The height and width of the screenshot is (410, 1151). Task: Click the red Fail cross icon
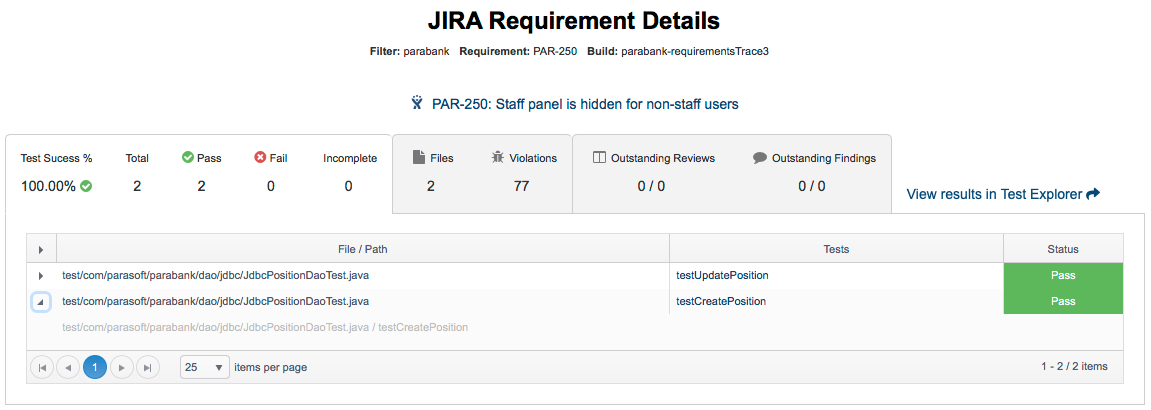pos(260,158)
